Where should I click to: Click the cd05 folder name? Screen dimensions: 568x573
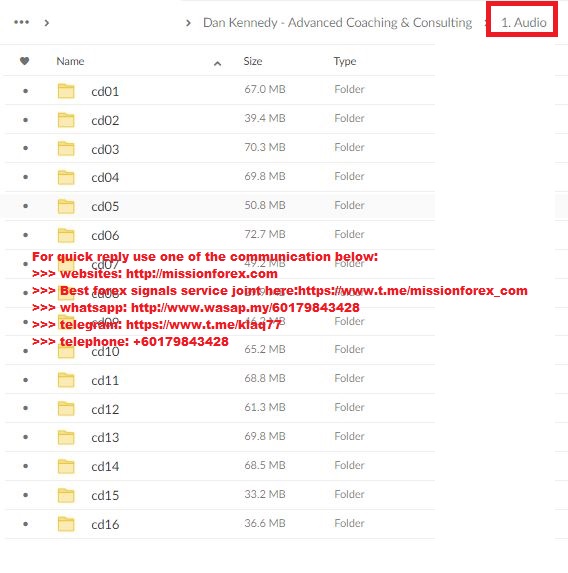click(x=105, y=206)
